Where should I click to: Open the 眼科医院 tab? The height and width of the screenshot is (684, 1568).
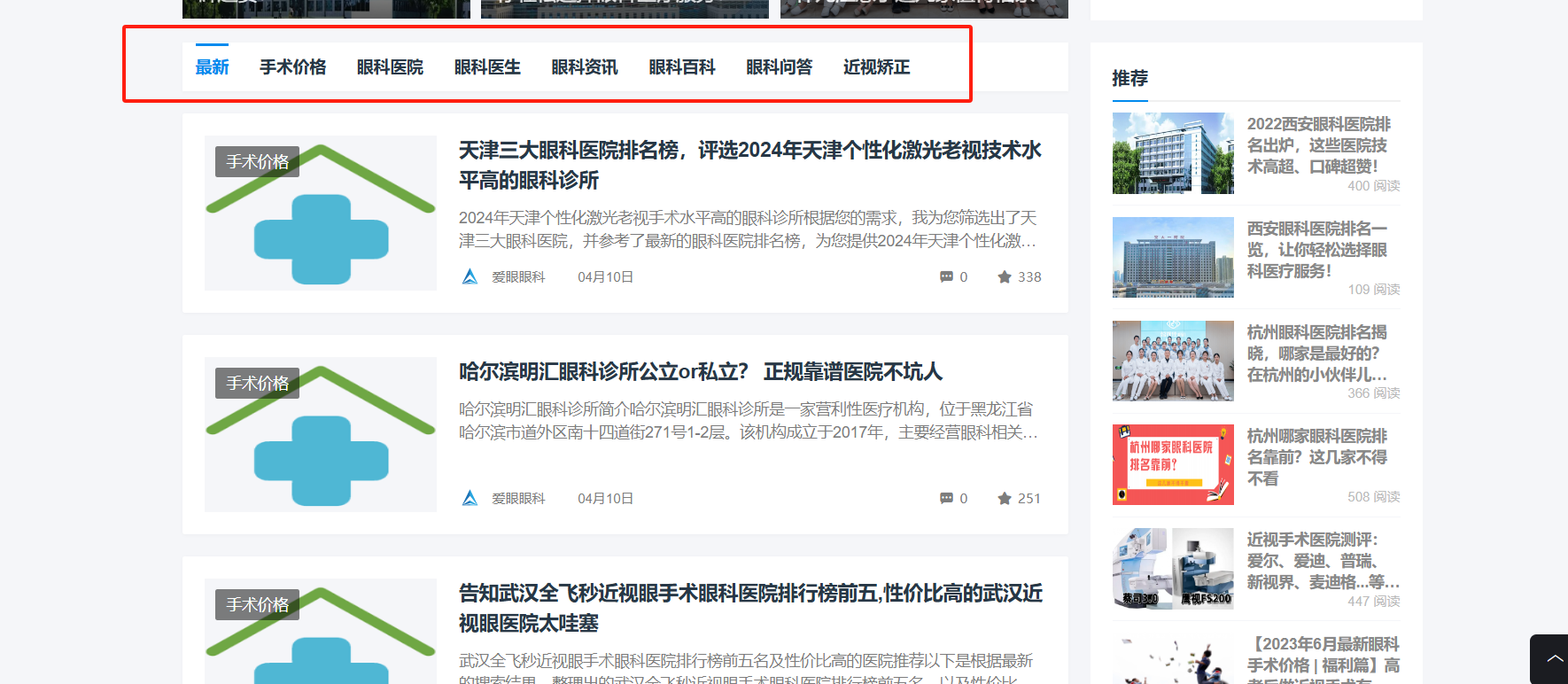(390, 67)
